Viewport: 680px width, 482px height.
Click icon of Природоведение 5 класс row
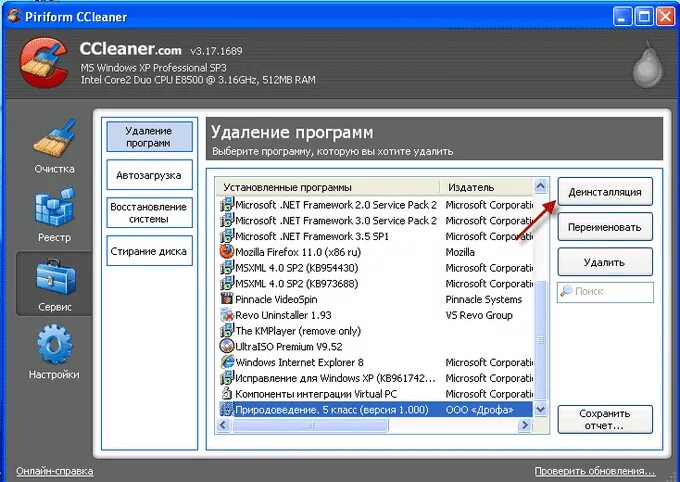coord(226,409)
